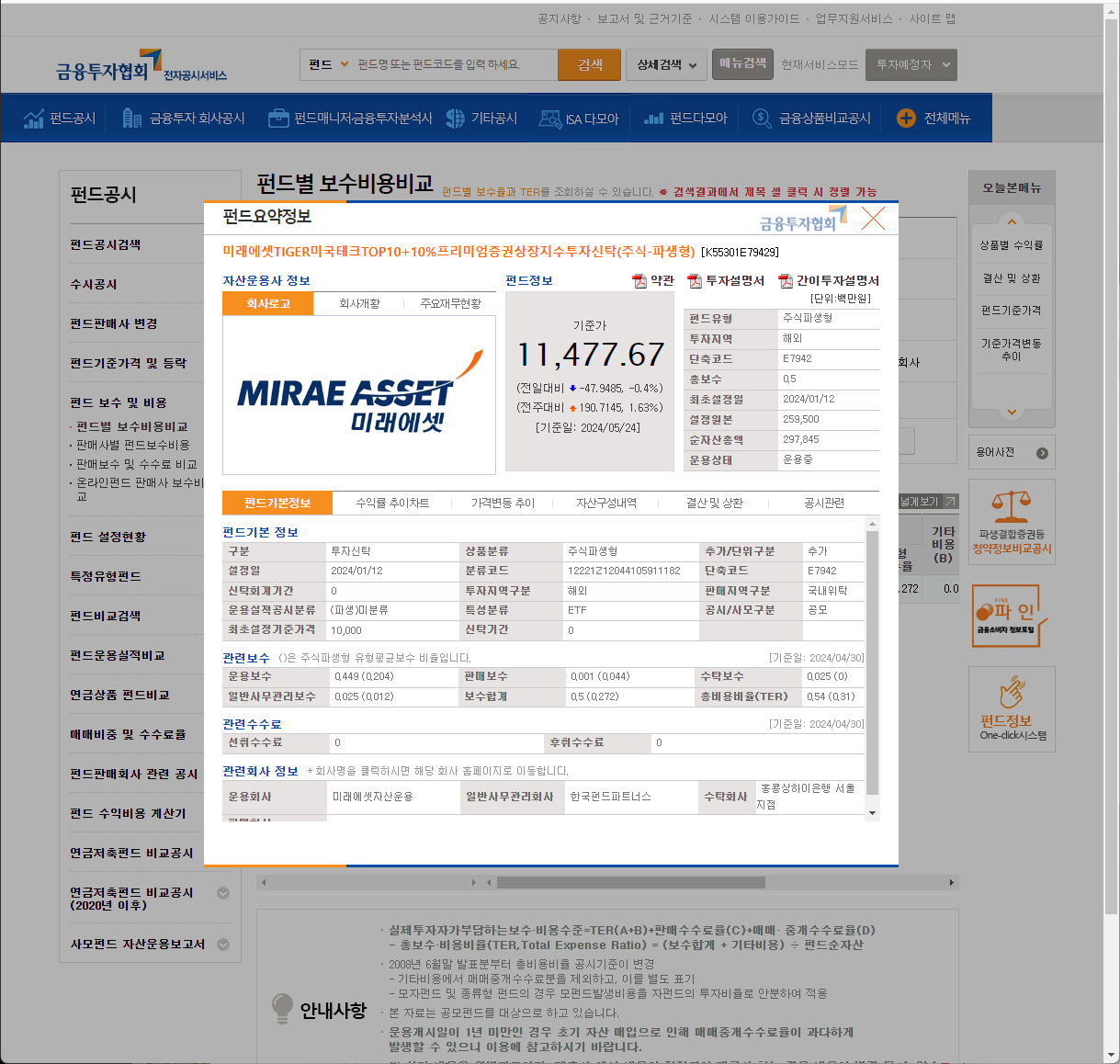1120x1064 pixels.
Task: Select 판매사별 펀드보수비용 sub-menu
Action: point(132,445)
